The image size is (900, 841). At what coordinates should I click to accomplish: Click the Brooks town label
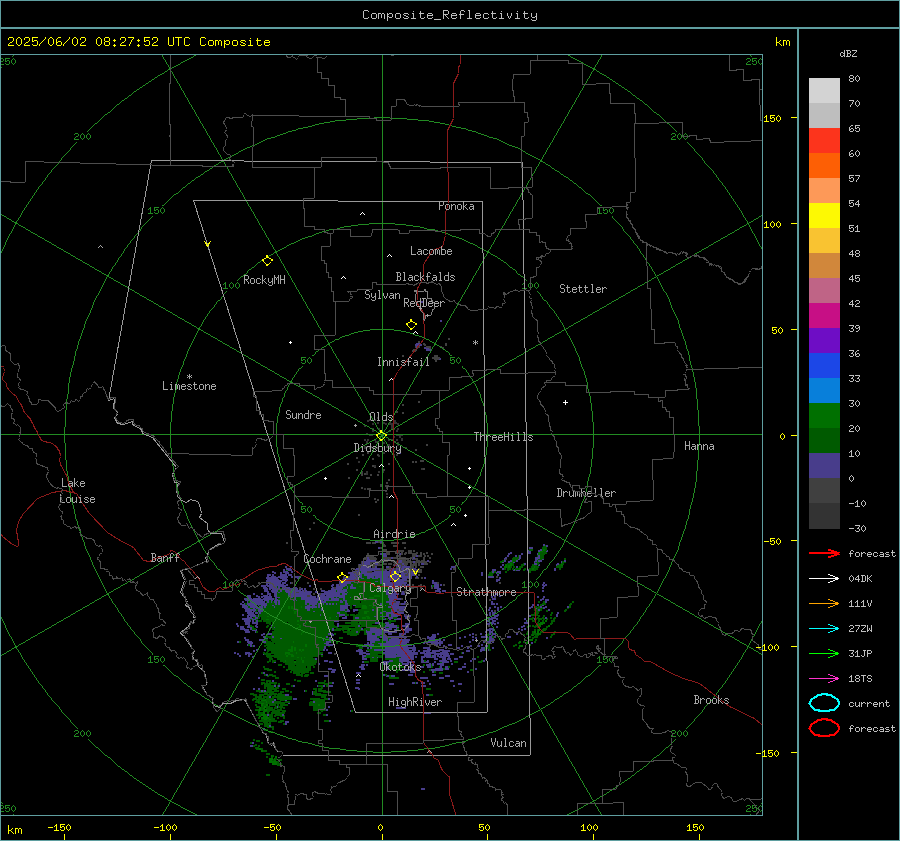coord(711,700)
